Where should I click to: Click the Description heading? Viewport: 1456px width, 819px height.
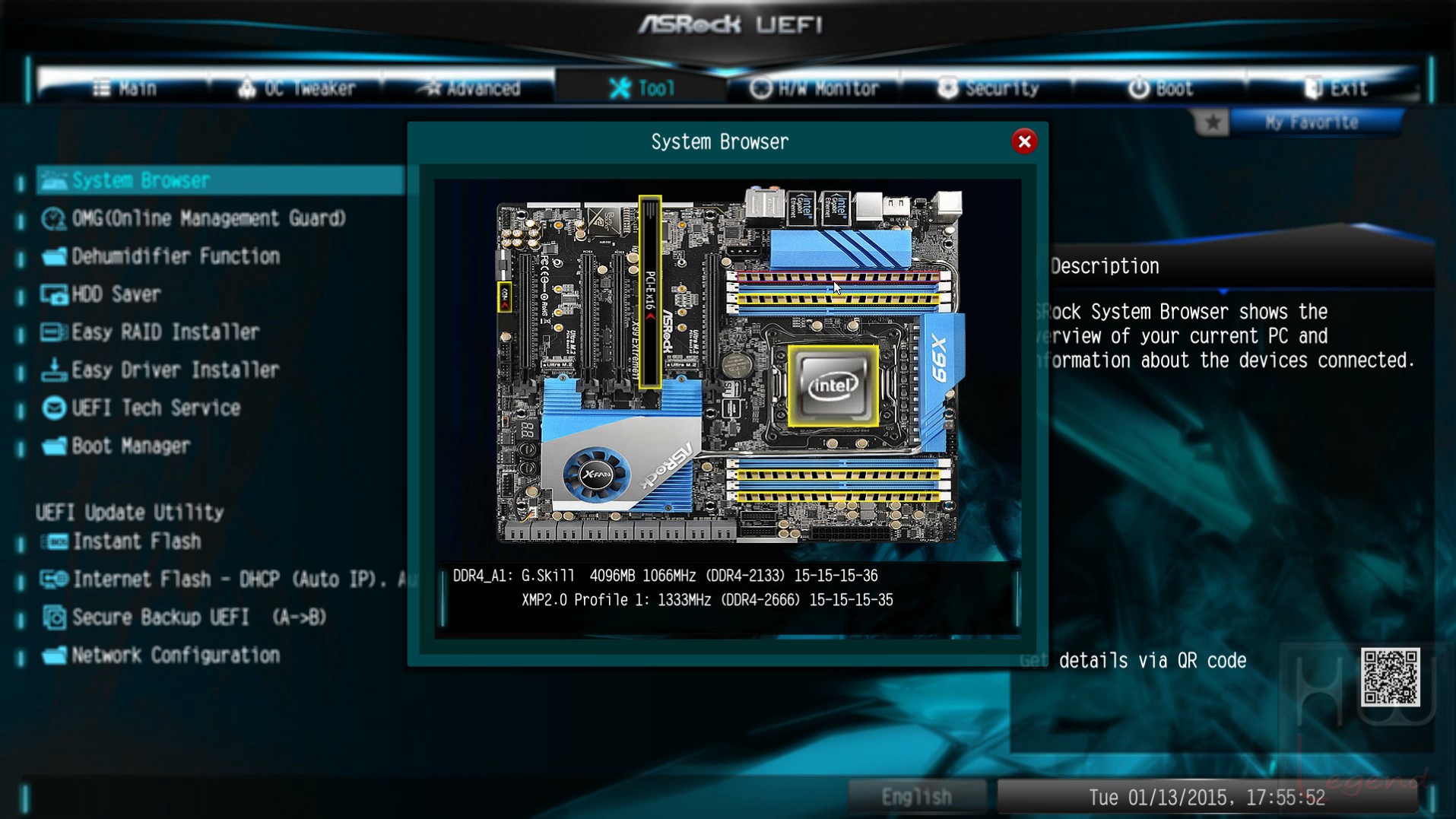1105,266
